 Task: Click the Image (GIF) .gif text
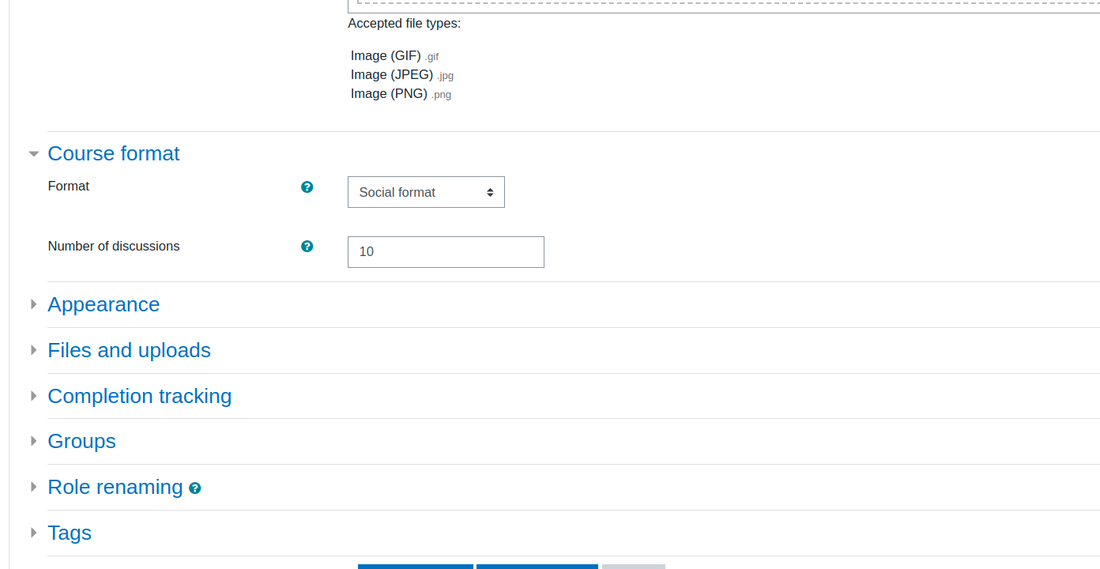395,56
